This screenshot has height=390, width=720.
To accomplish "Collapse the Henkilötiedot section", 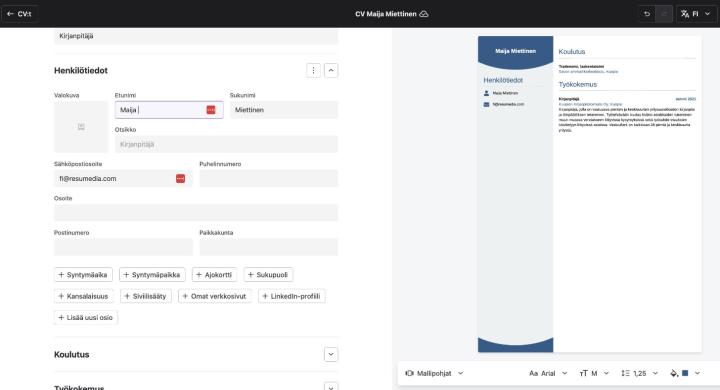I will 331,70.
